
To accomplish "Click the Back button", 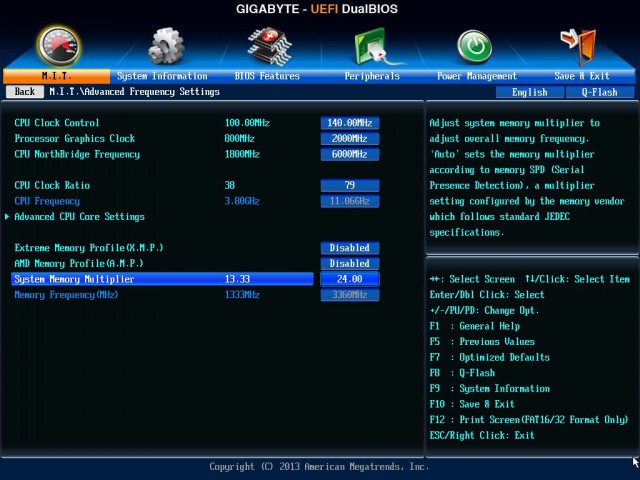I will coord(25,91).
